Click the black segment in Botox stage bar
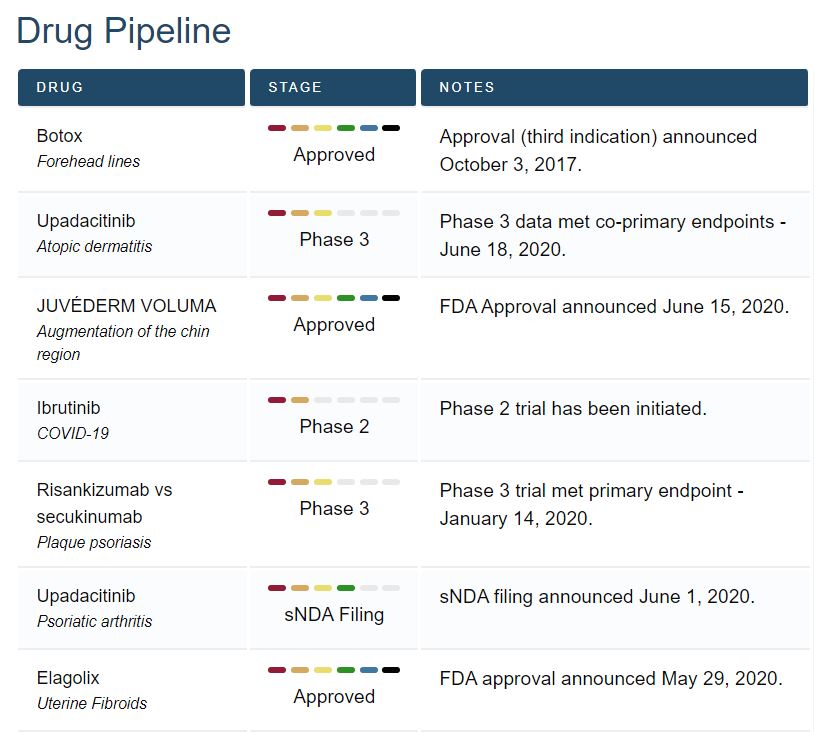 click(391, 128)
